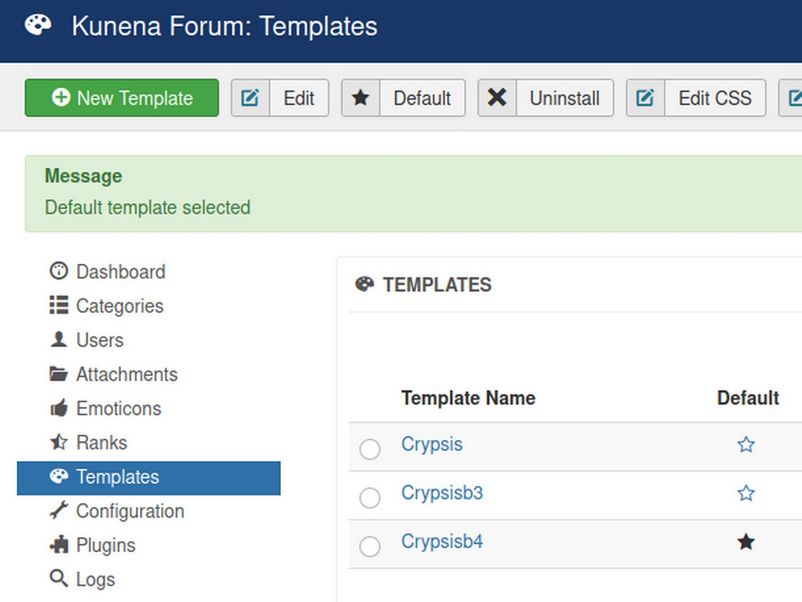Viewport: 802px width, 602px height.
Task: Click the Plugins puzzle piece icon
Action: coord(59,545)
